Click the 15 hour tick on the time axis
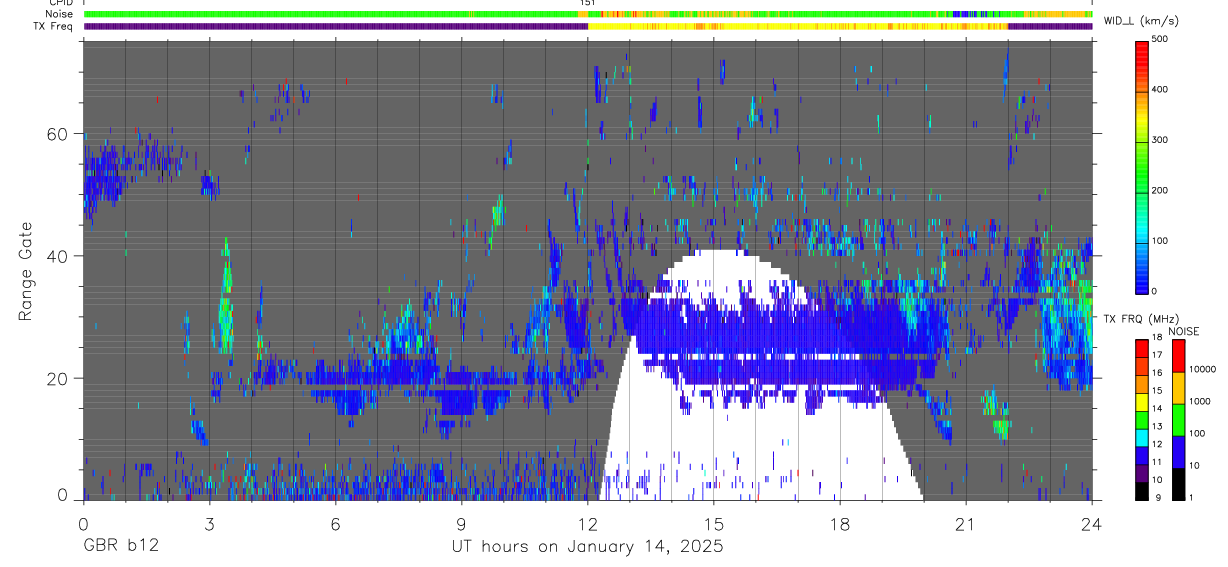This screenshot has height=567, width=1228. click(713, 523)
